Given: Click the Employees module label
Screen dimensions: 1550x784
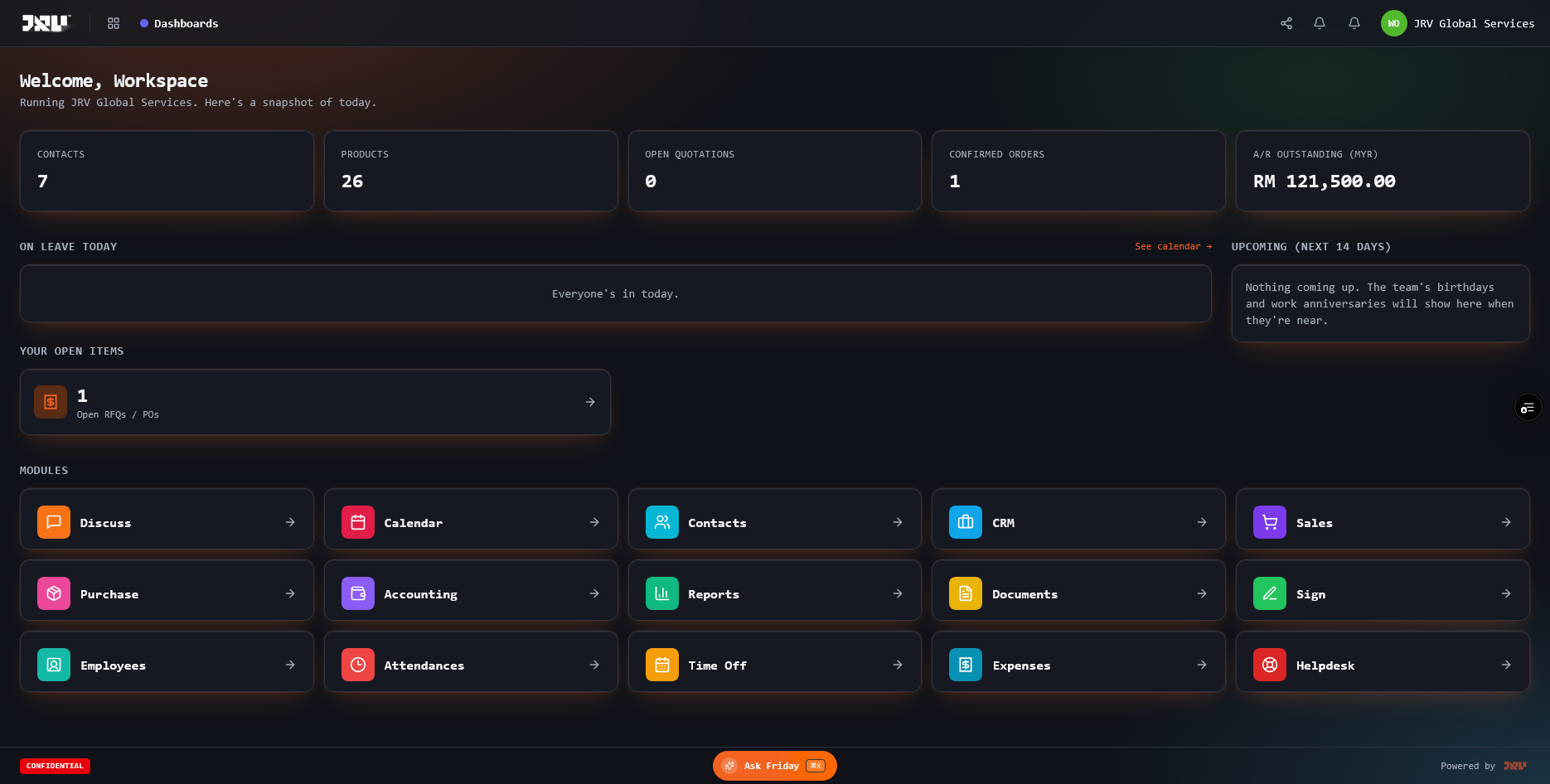Looking at the screenshot, I should (x=113, y=665).
